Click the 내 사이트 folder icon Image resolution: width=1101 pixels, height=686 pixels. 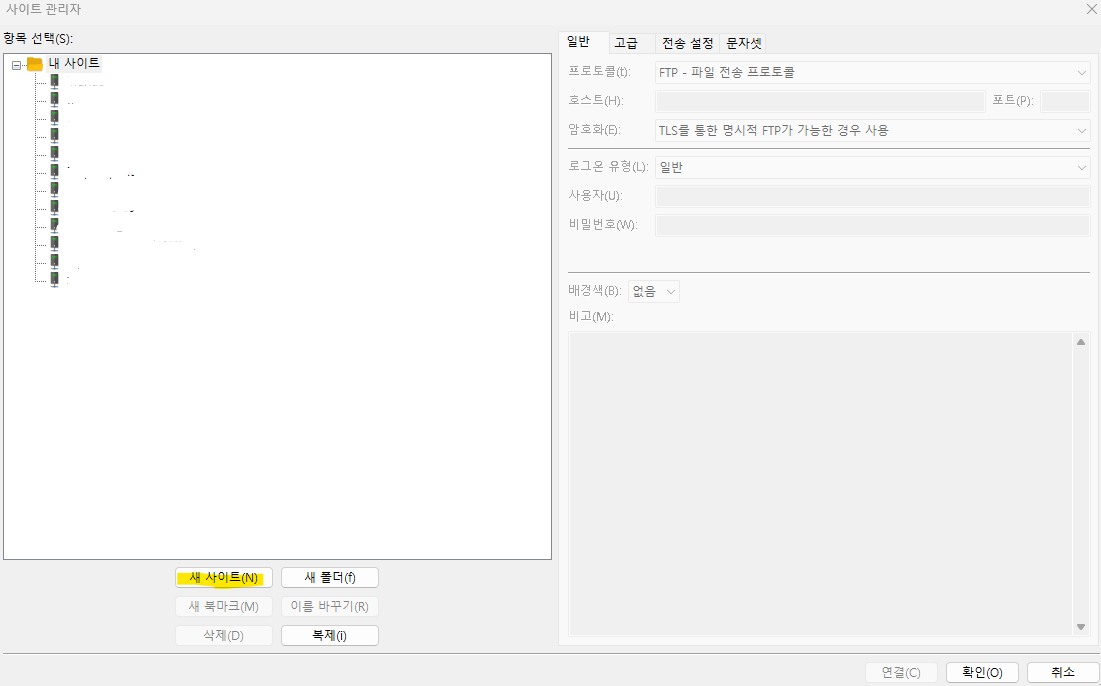[x=33, y=62]
